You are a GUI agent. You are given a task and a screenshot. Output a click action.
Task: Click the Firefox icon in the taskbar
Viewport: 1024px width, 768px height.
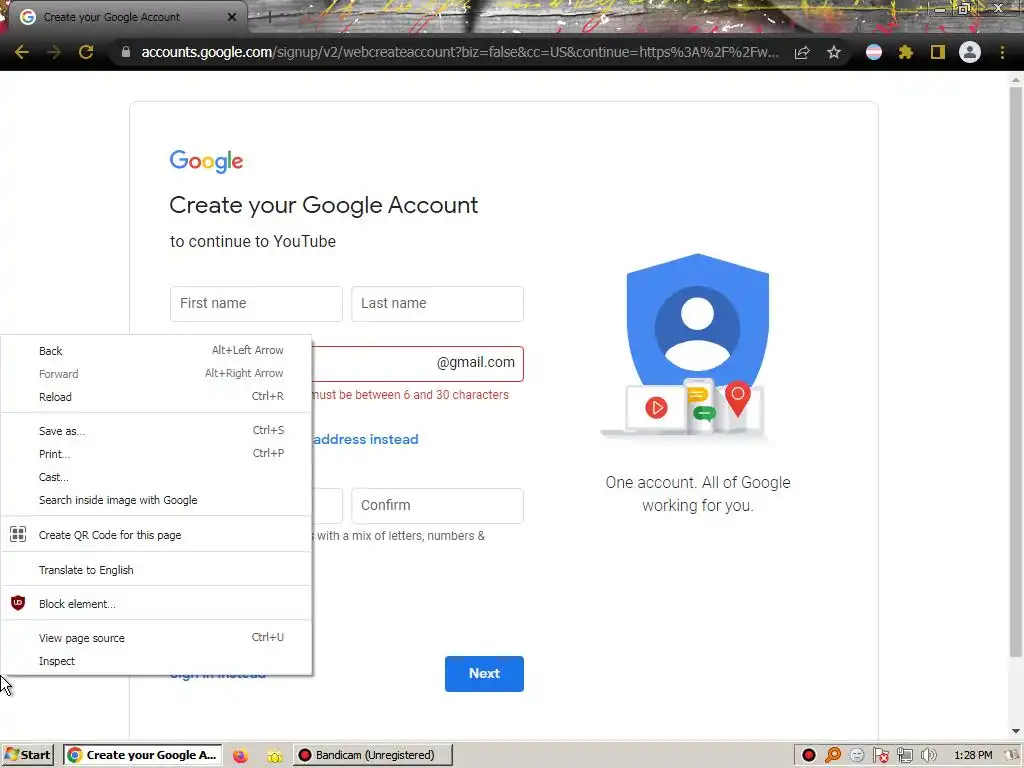point(240,756)
